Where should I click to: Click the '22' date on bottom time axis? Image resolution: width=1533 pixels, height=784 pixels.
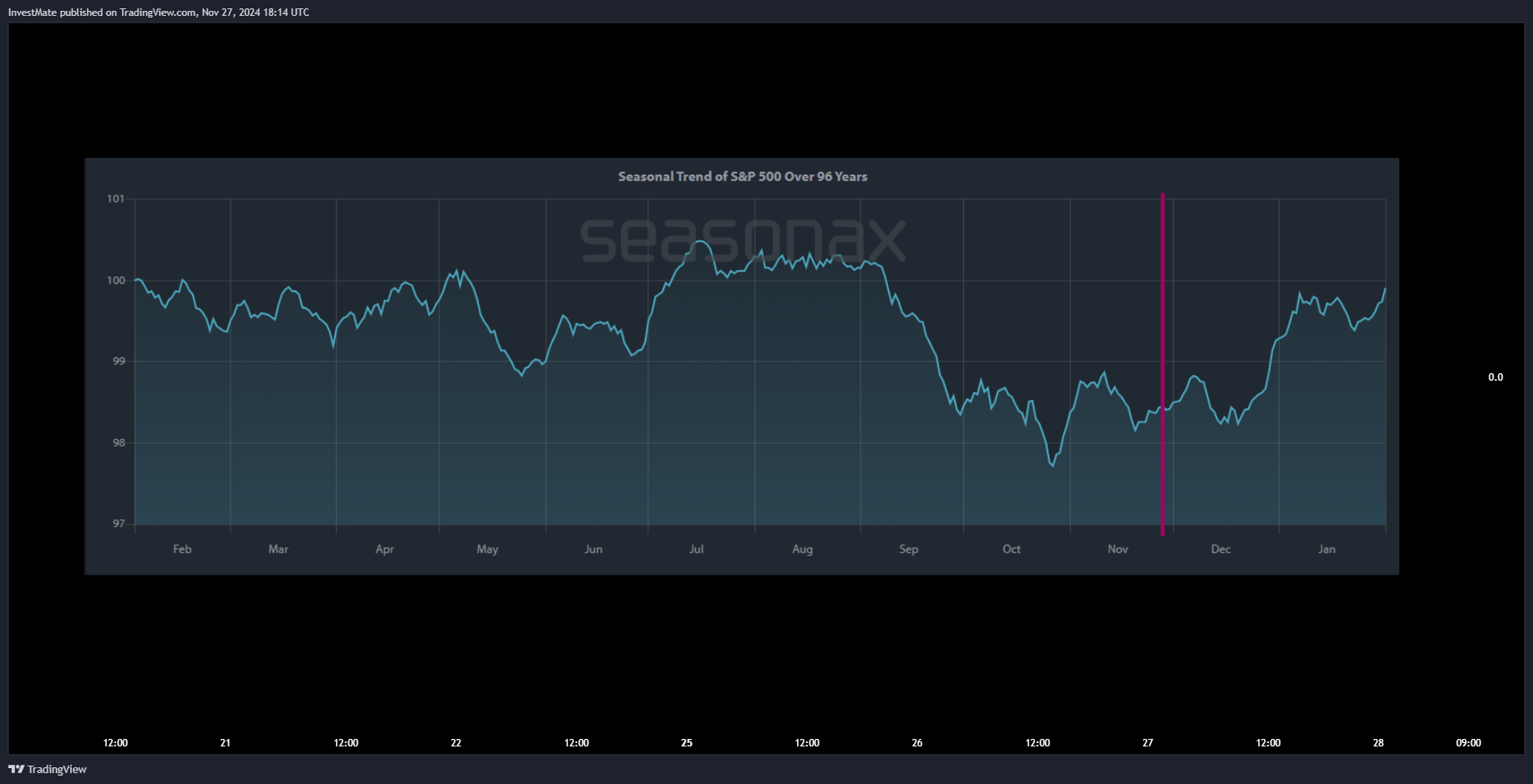pos(456,743)
